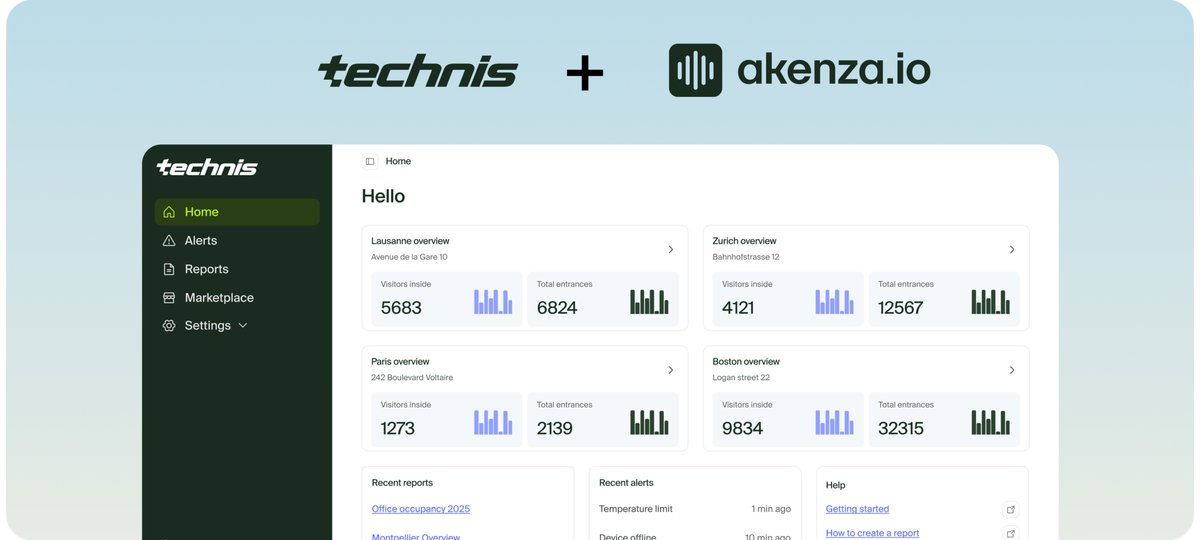Click 242 Boulevard Voltaire address
Screen dimensions: 1200x540
coord(412,378)
